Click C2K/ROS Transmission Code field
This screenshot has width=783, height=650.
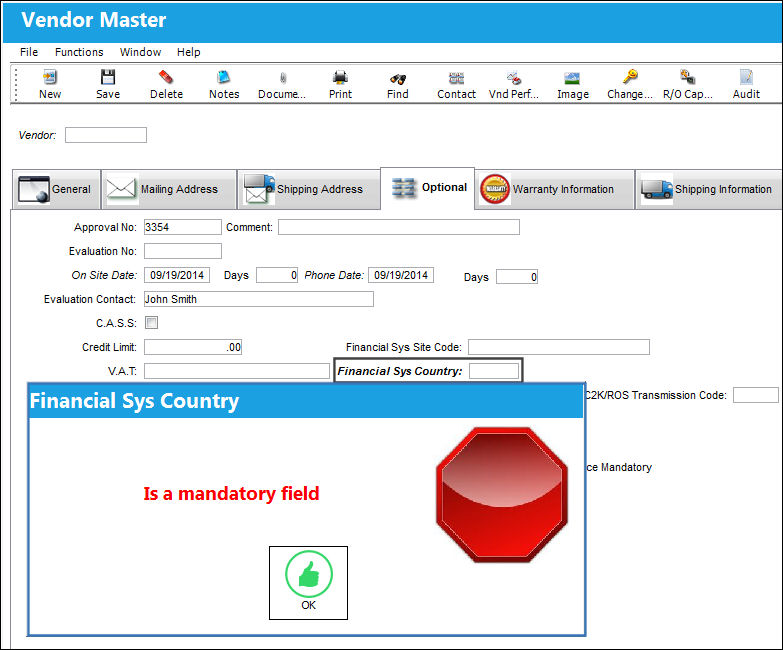pyautogui.click(x=756, y=395)
